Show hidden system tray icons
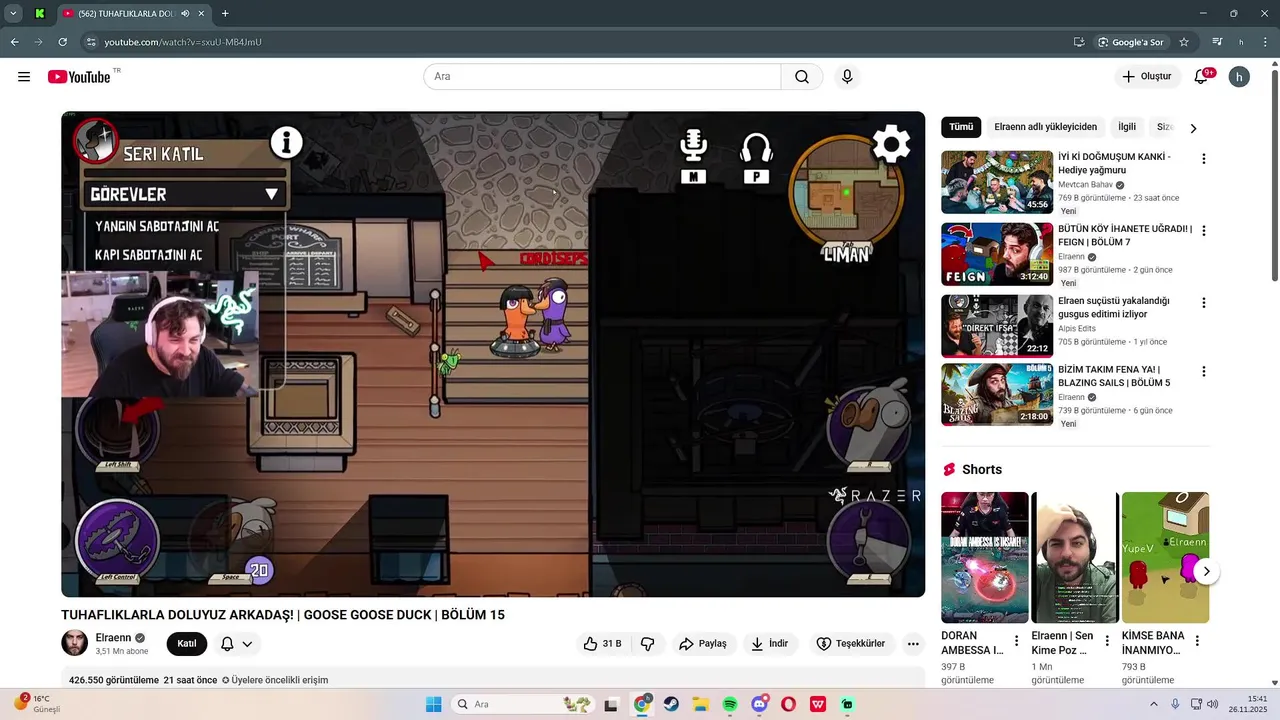The image size is (1280, 720). click(x=1154, y=704)
